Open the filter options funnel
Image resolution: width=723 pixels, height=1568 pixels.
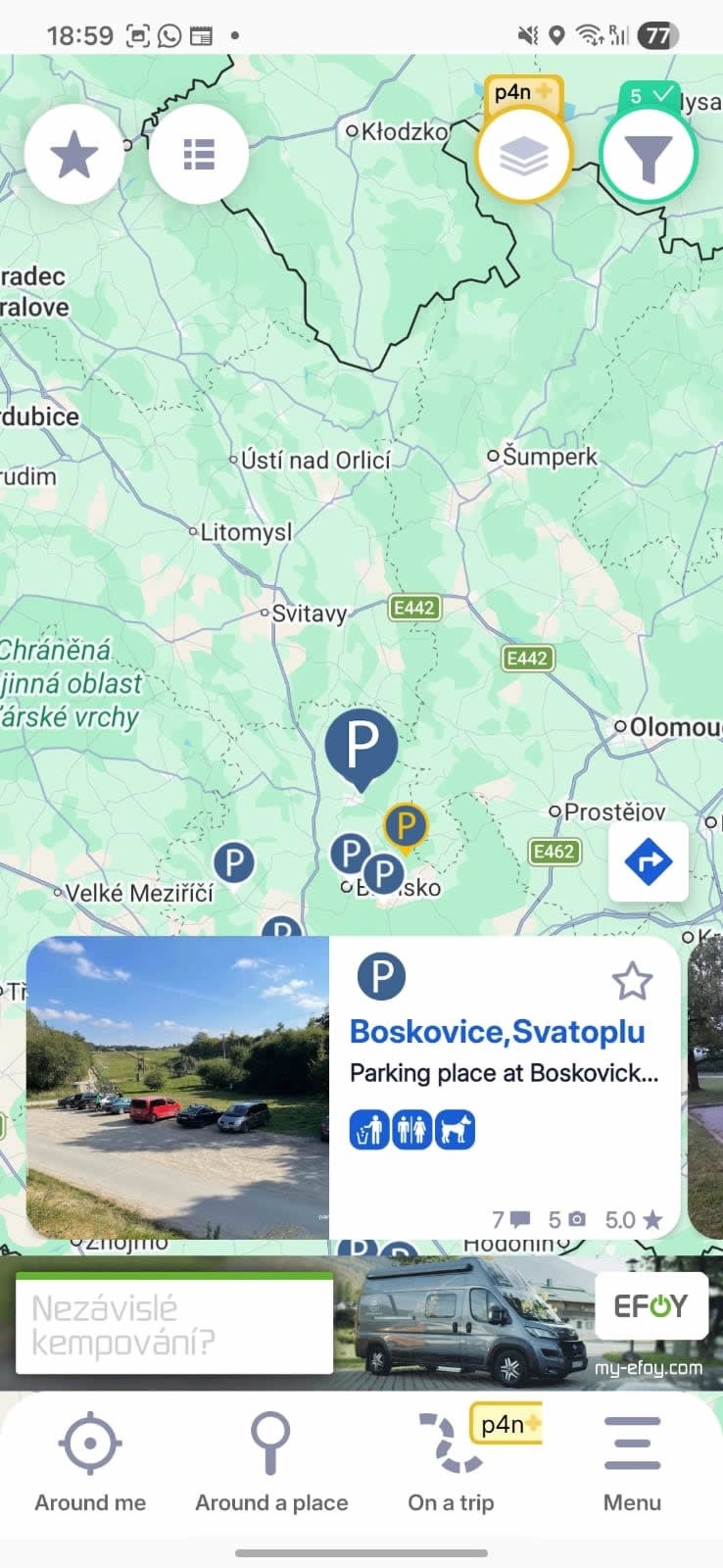648,155
